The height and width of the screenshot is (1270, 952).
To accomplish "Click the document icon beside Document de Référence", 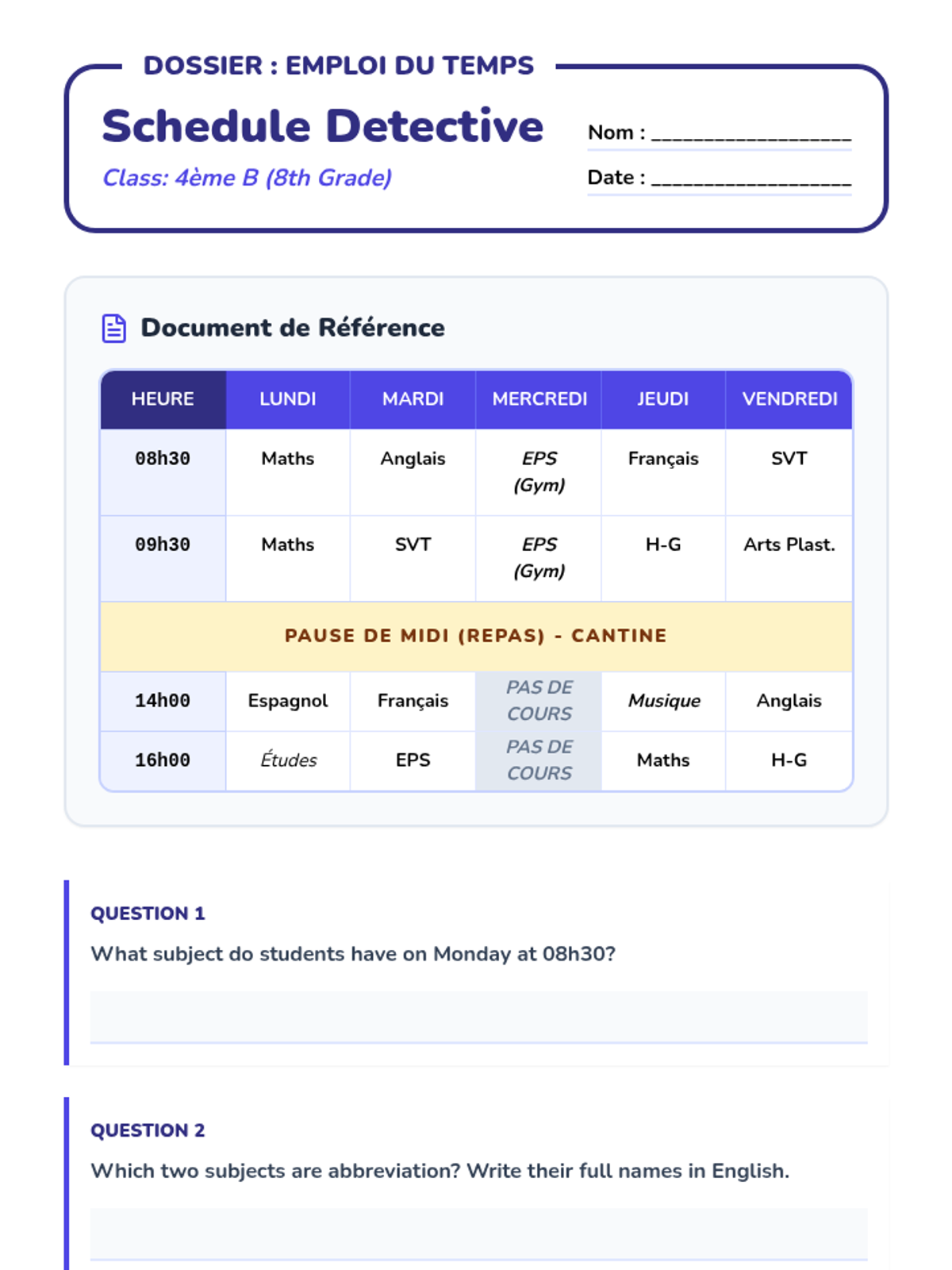I will [x=114, y=328].
